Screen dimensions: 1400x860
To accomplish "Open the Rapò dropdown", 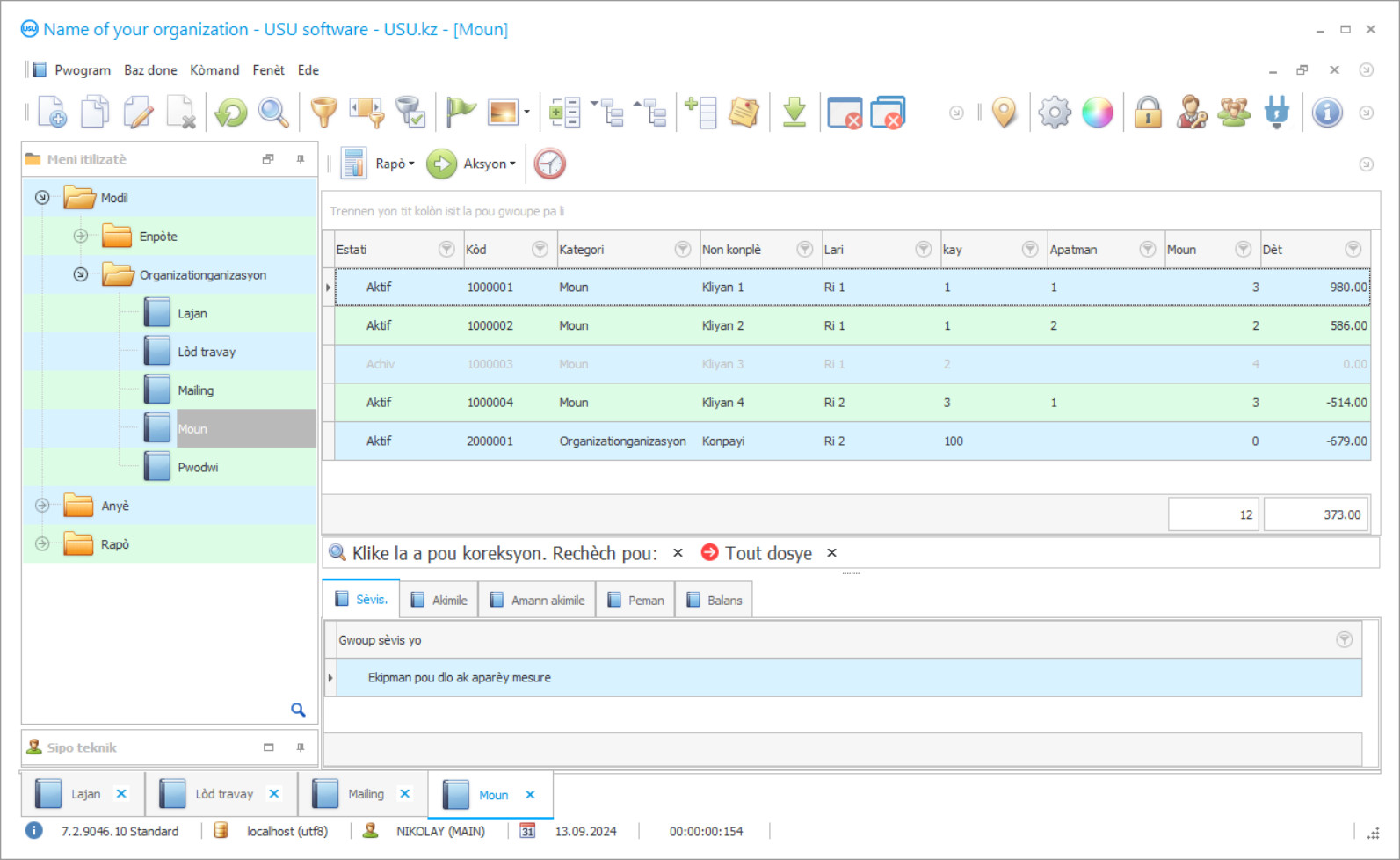I will [x=395, y=164].
